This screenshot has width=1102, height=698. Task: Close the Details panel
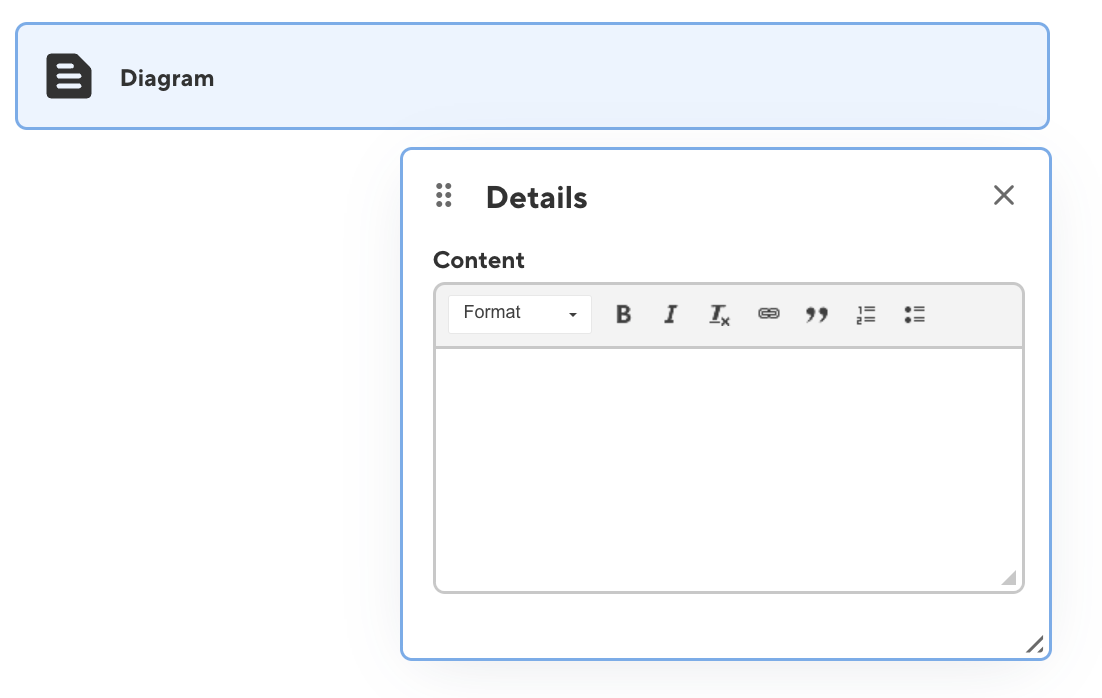click(x=1003, y=195)
